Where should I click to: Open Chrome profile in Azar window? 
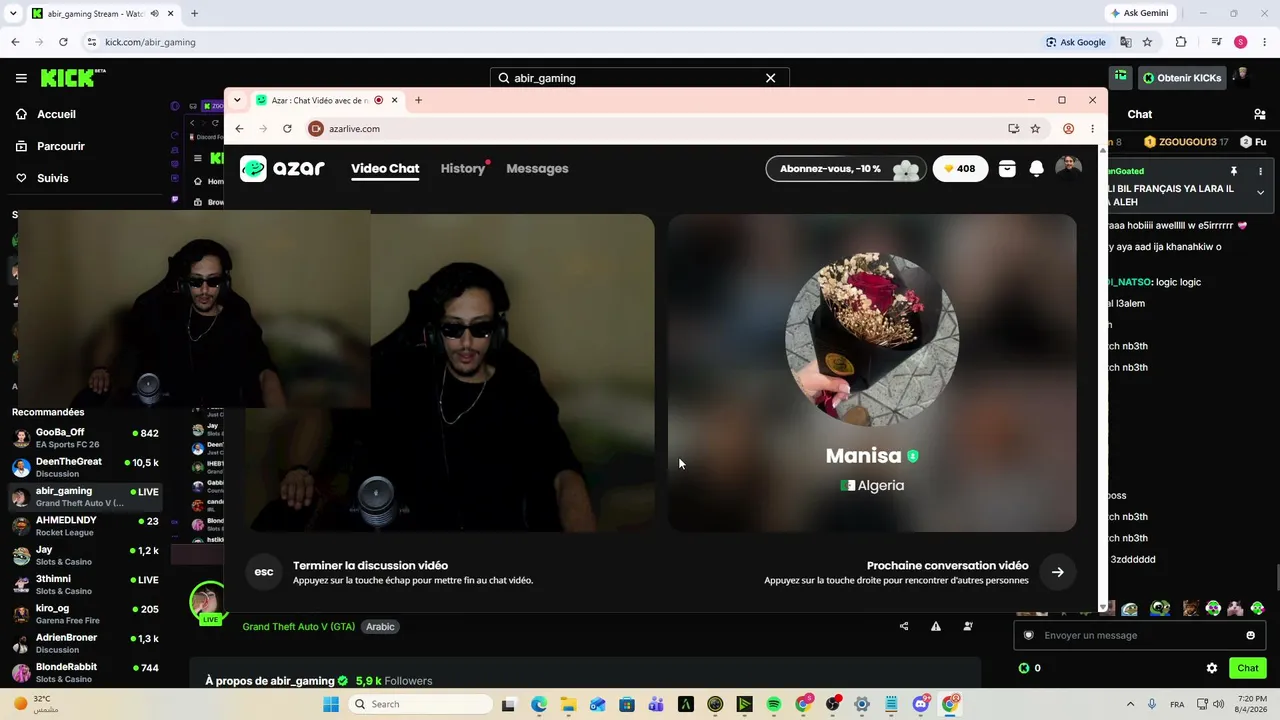tap(1068, 128)
